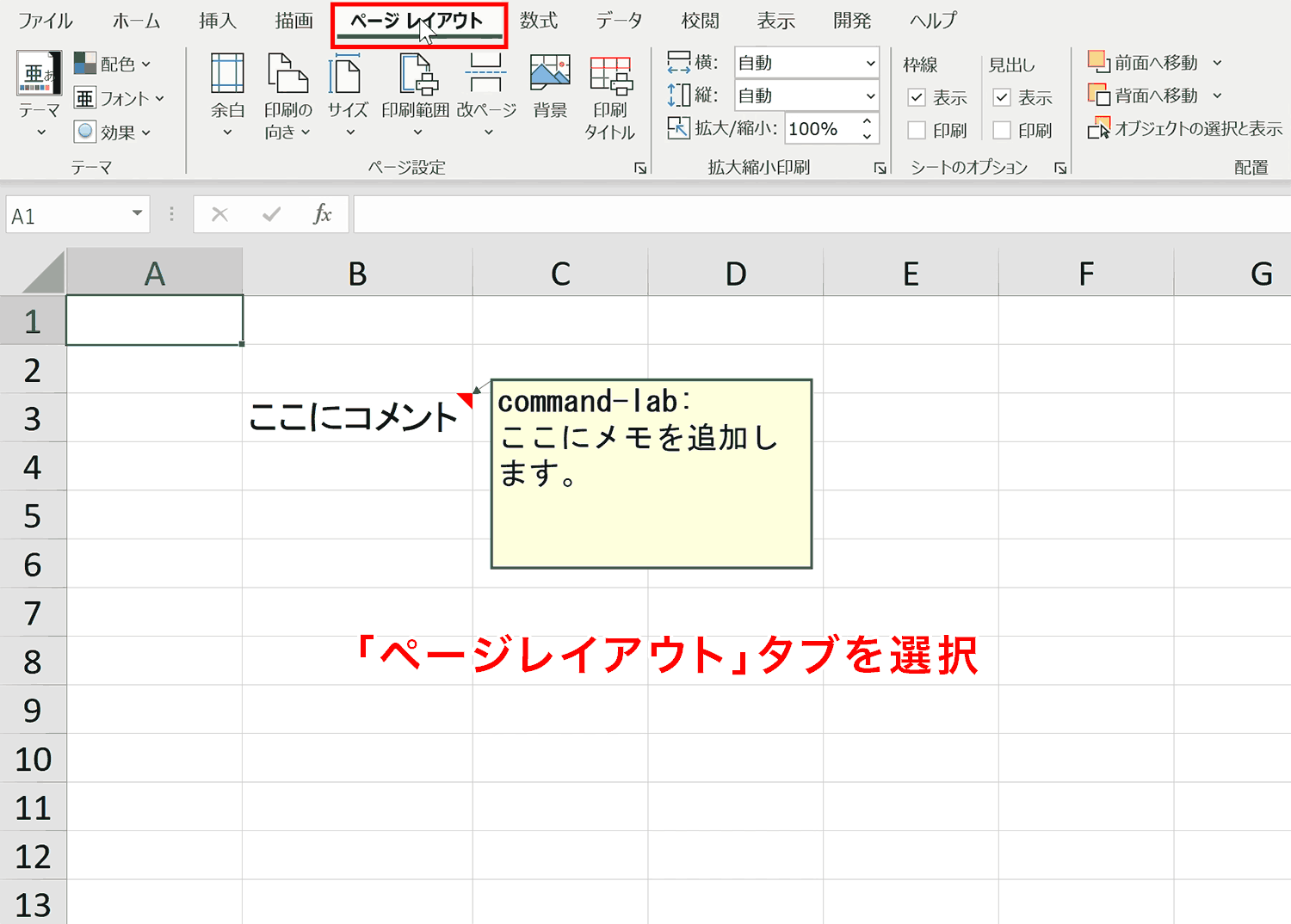Select the ページ レイアウト tab
The height and width of the screenshot is (924, 1291).
click(419, 22)
